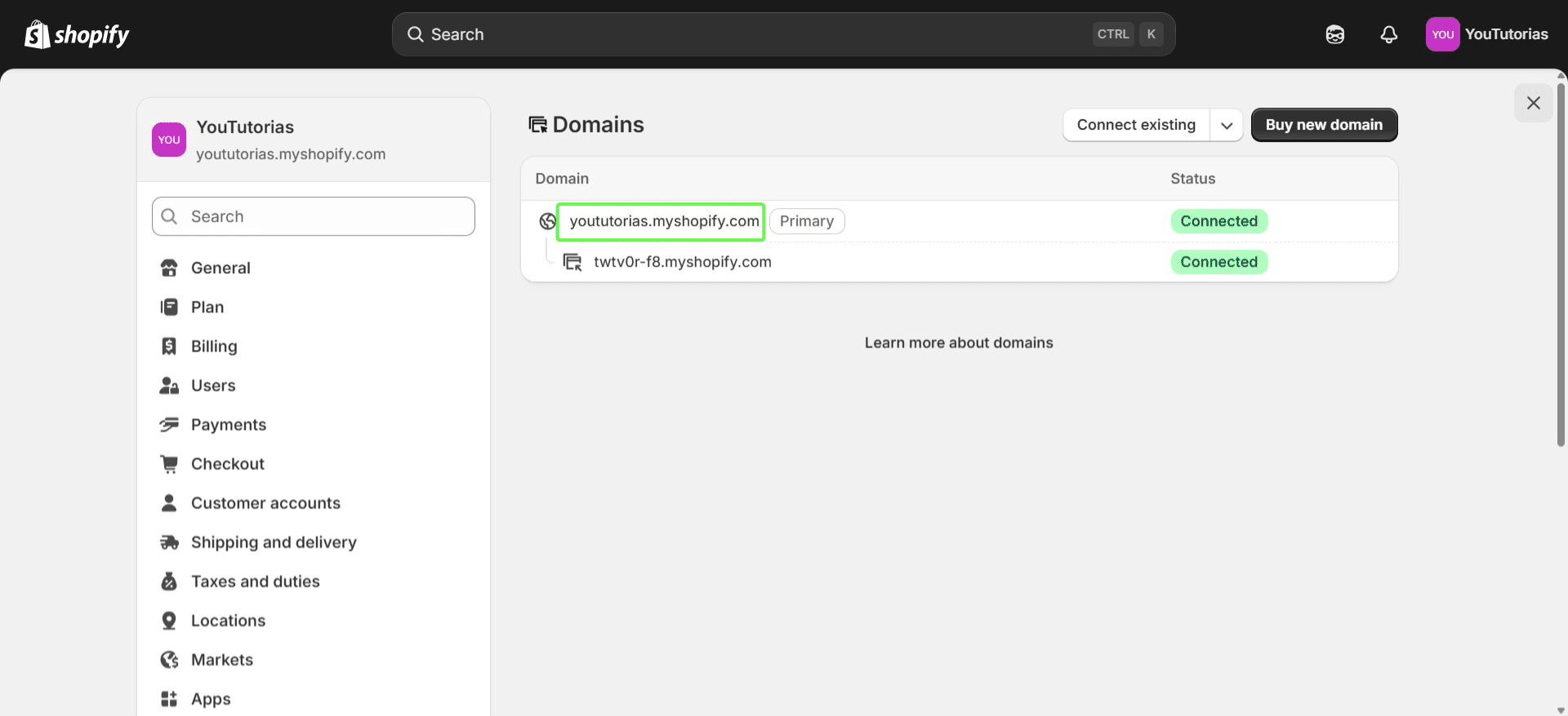Click the Checkout cart icon
The height and width of the screenshot is (716, 1568).
pos(169,464)
